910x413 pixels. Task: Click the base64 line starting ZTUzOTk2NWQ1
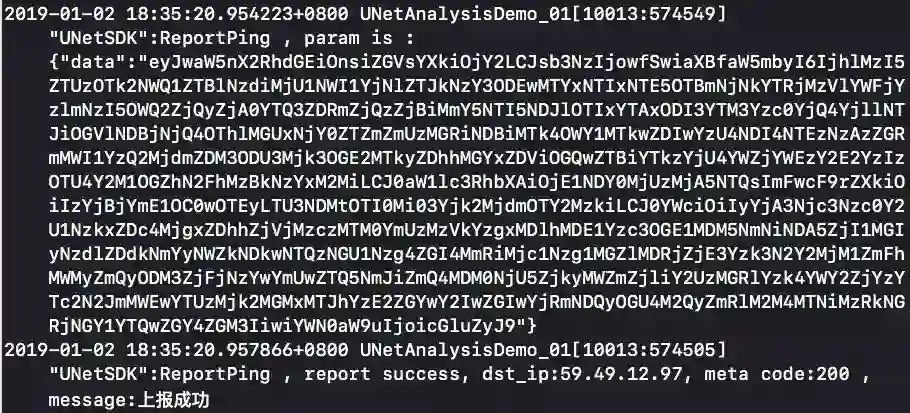click(x=476, y=86)
